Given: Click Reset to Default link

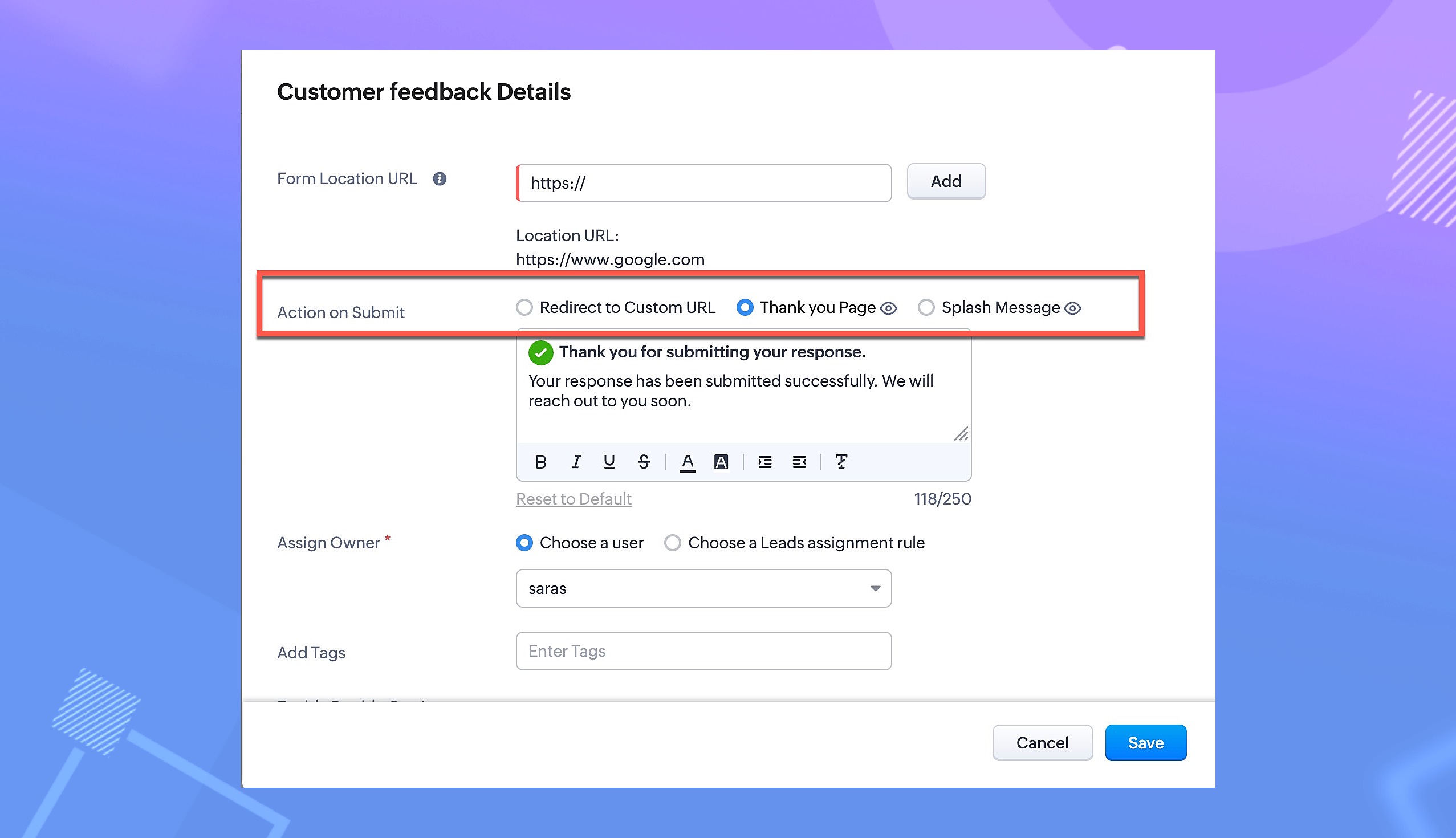Looking at the screenshot, I should click(574, 499).
